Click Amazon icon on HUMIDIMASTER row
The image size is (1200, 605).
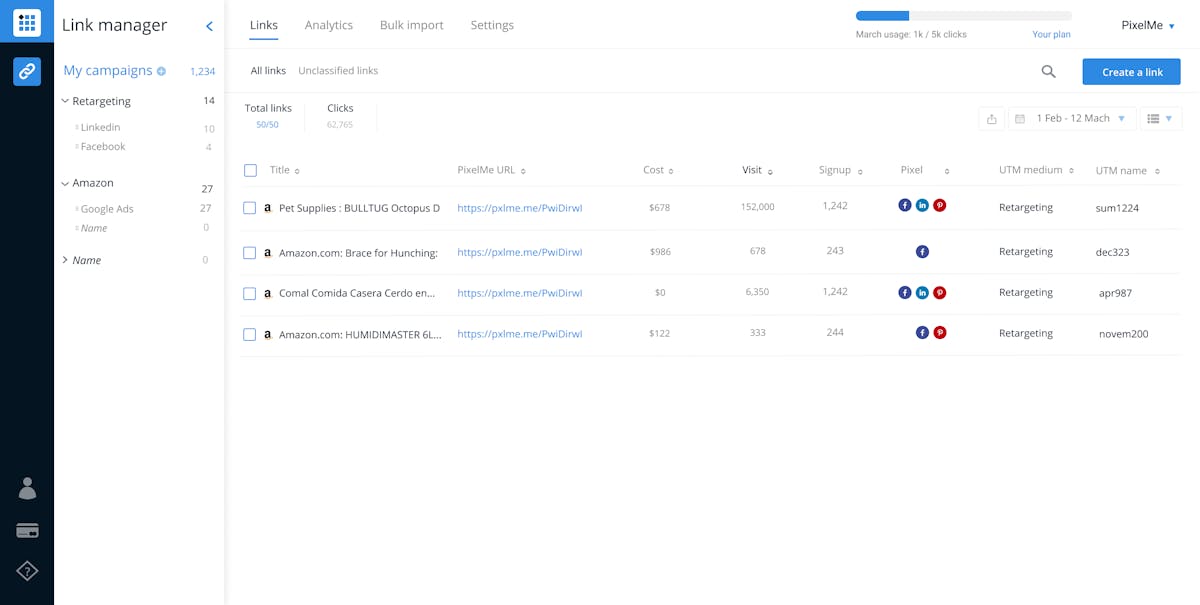tap(268, 335)
